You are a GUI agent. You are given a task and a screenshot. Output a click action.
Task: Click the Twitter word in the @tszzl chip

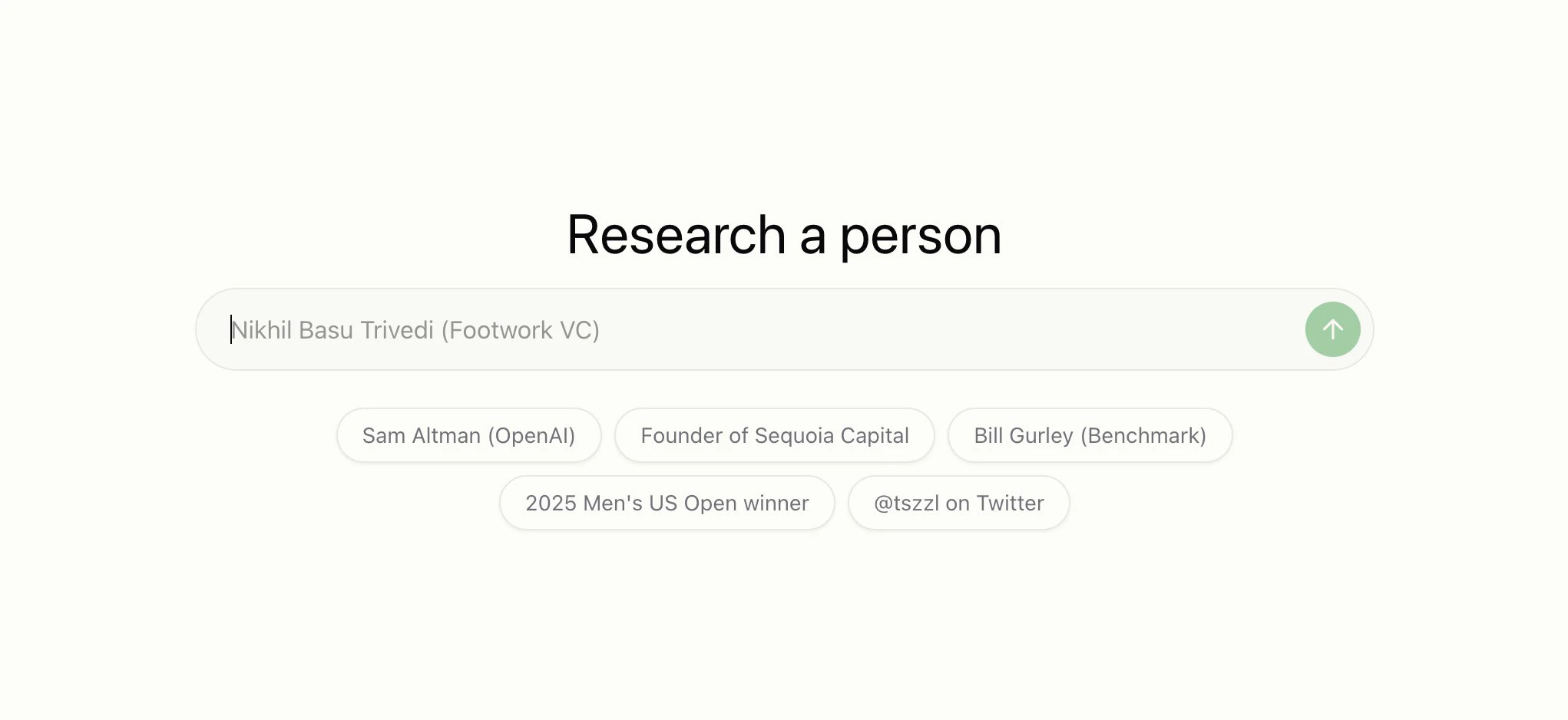1010,503
